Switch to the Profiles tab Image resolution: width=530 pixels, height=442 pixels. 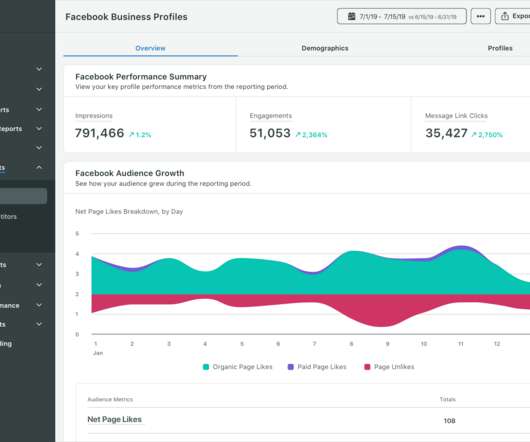click(500, 48)
